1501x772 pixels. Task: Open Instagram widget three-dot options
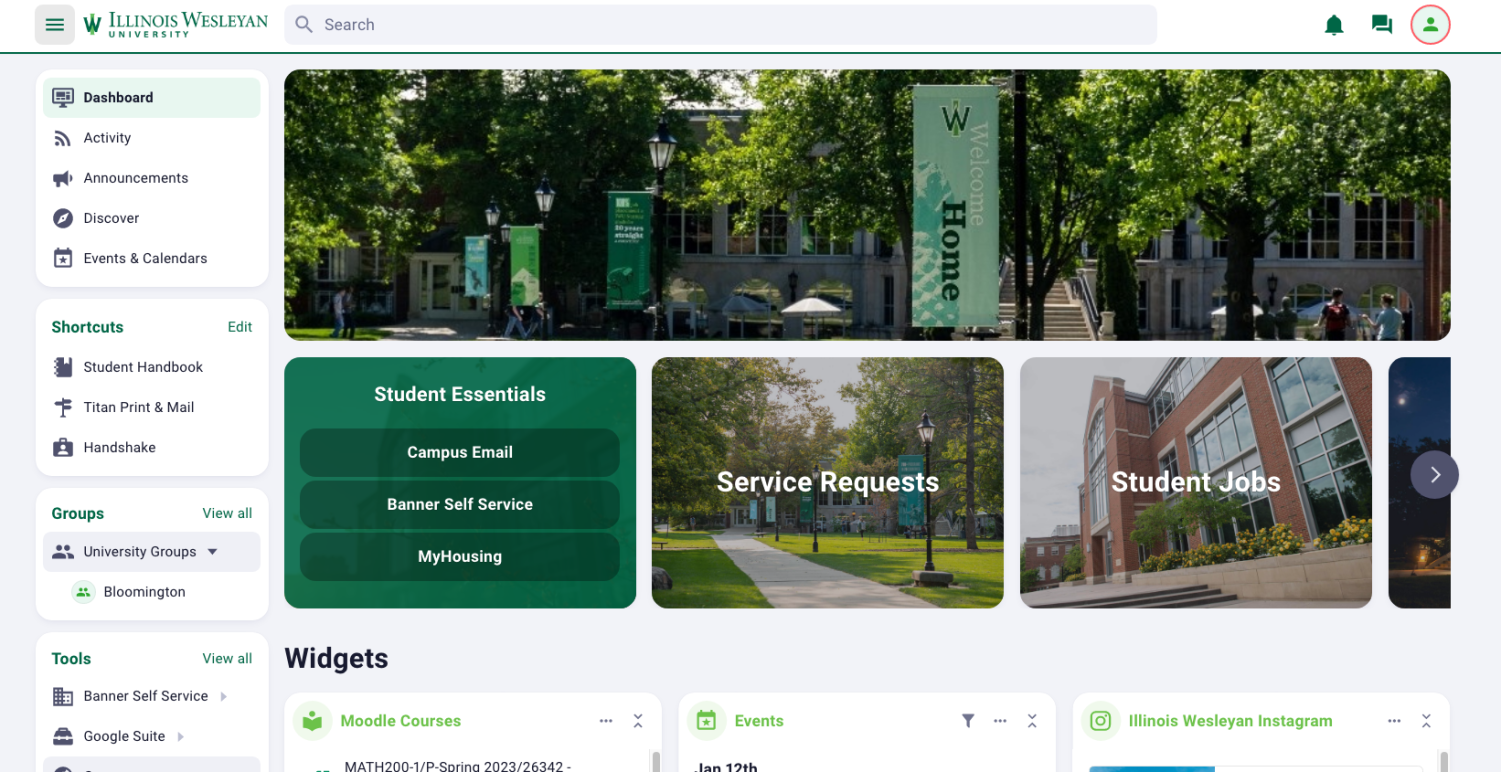[1394, 721]
